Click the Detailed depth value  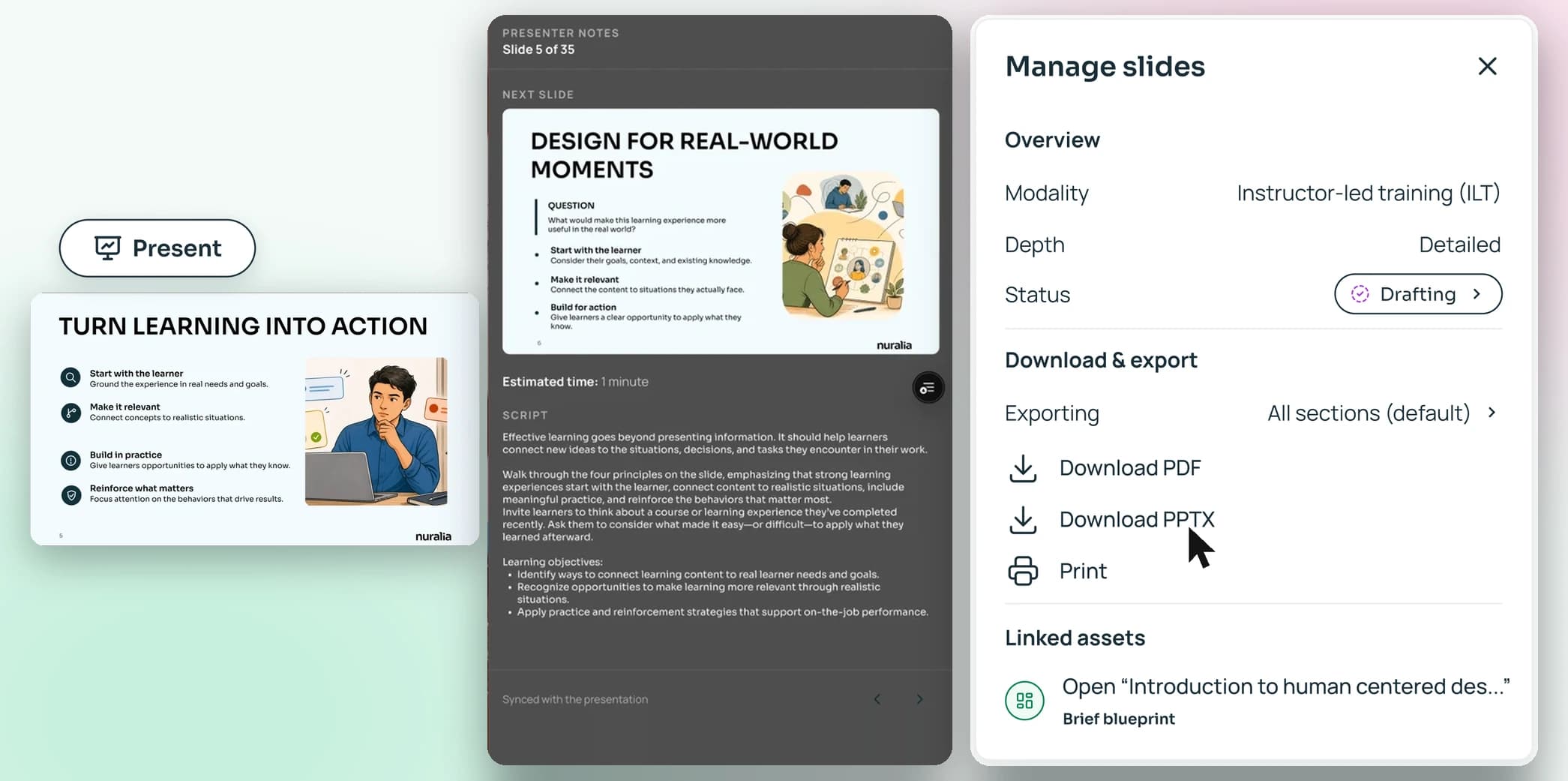(x=1459, y=245)
